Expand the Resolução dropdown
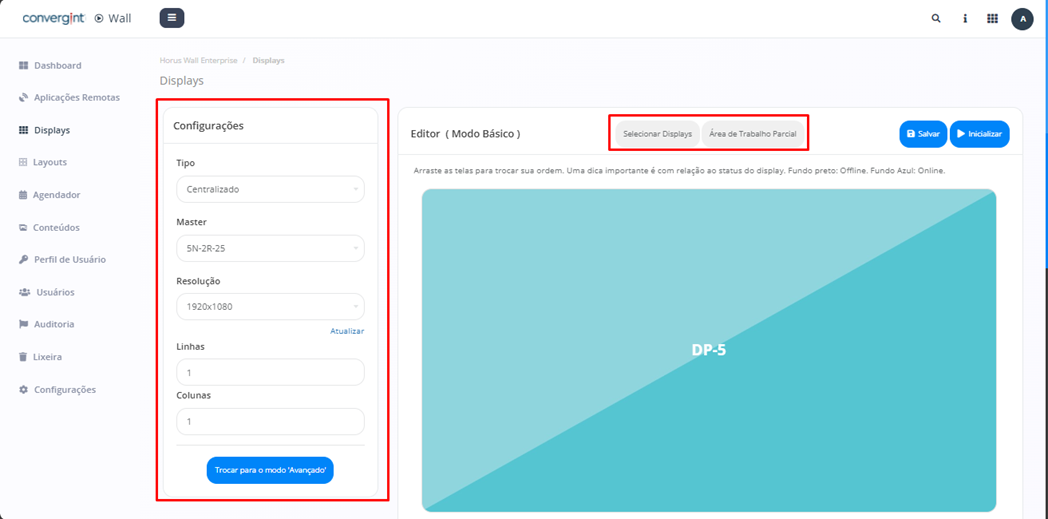The image size is (1048, 519). (270, 306)
